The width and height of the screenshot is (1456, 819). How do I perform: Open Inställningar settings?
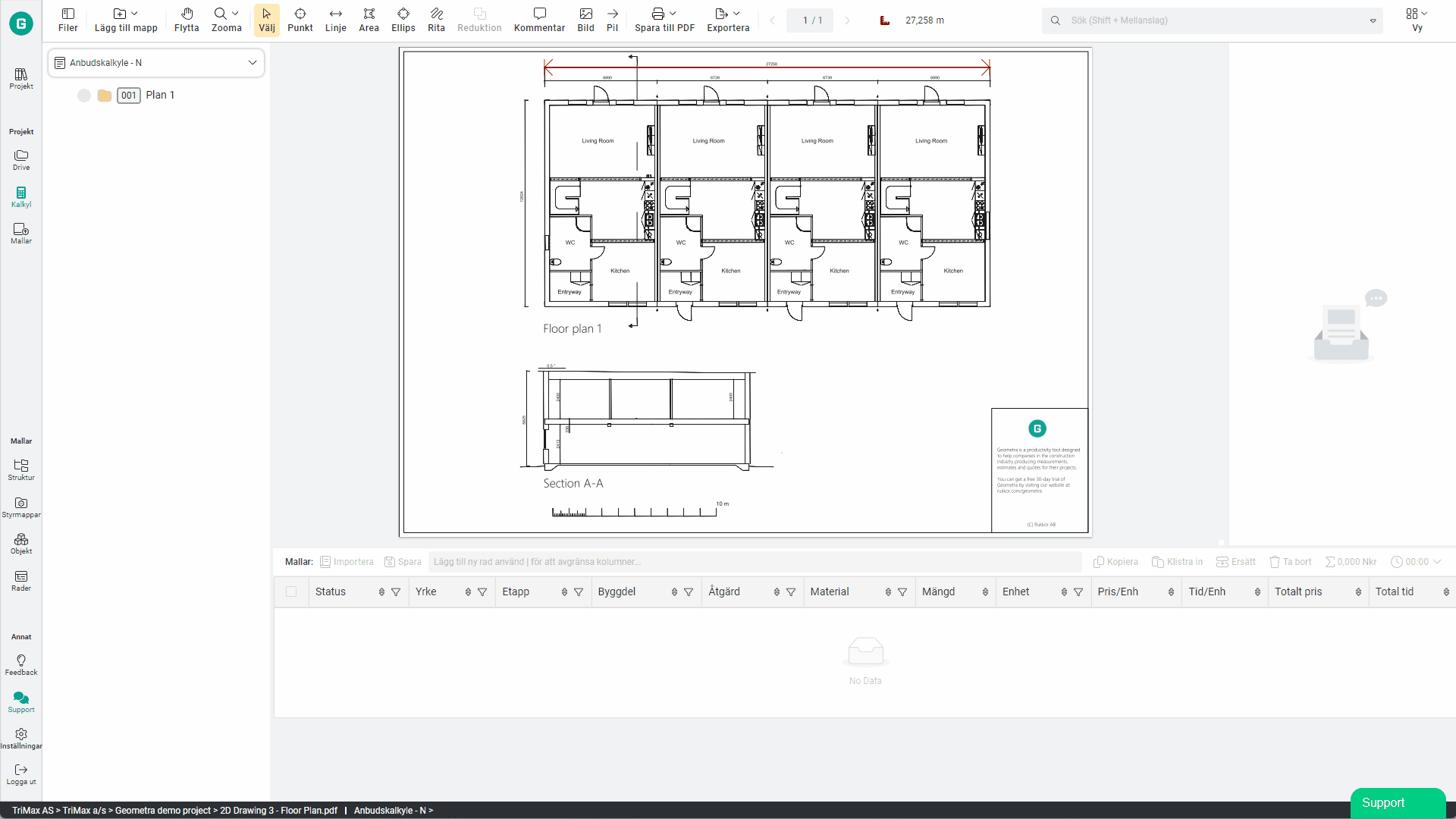[x=21, y=739]
